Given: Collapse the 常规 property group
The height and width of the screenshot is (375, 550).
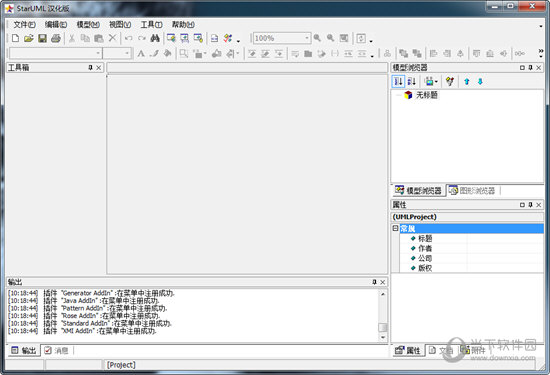Looking at the screenshot, I should tap(395, 228).
